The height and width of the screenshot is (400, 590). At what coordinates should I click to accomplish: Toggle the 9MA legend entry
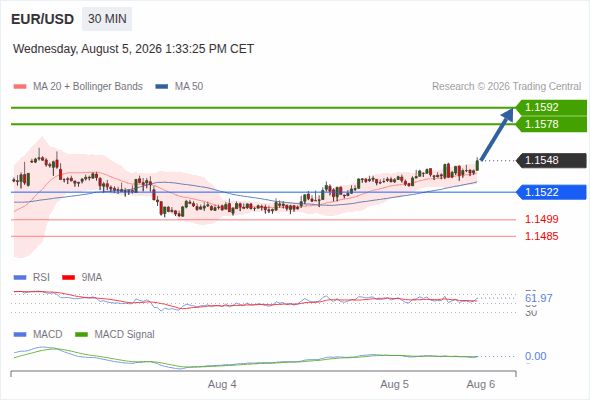point(82,277)
